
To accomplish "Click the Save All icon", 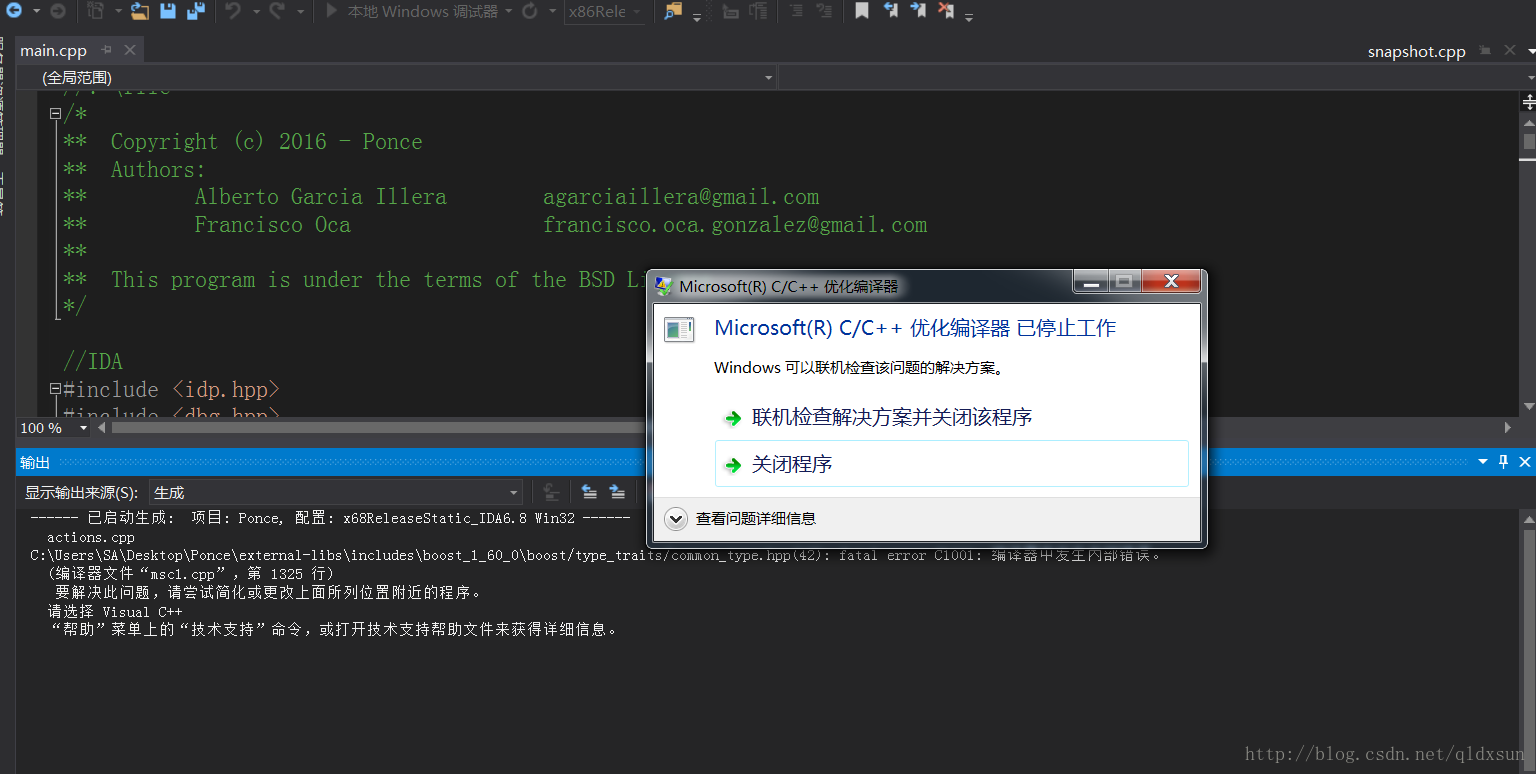I will 196,11.
